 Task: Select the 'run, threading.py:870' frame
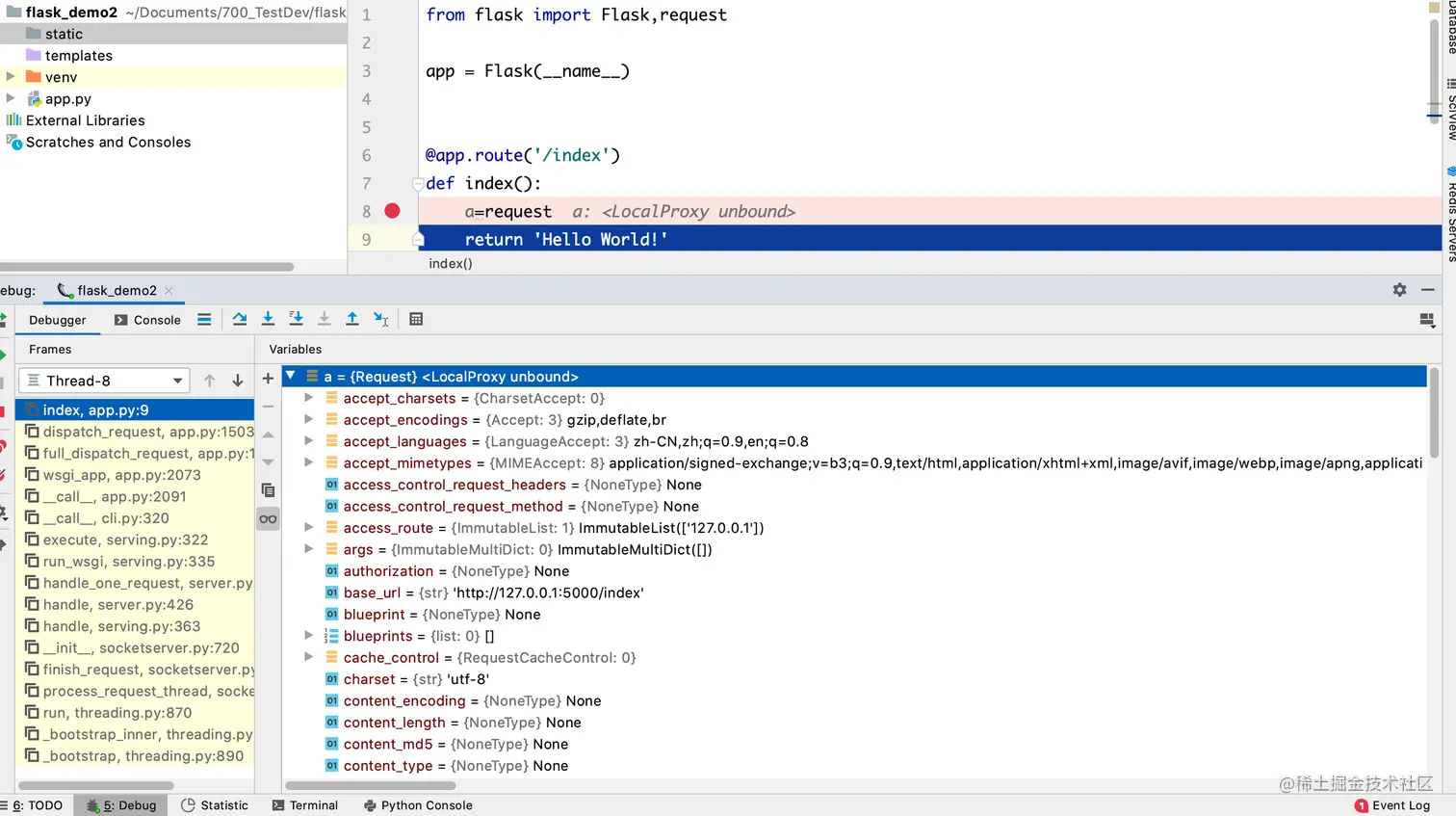click(135, 713)
